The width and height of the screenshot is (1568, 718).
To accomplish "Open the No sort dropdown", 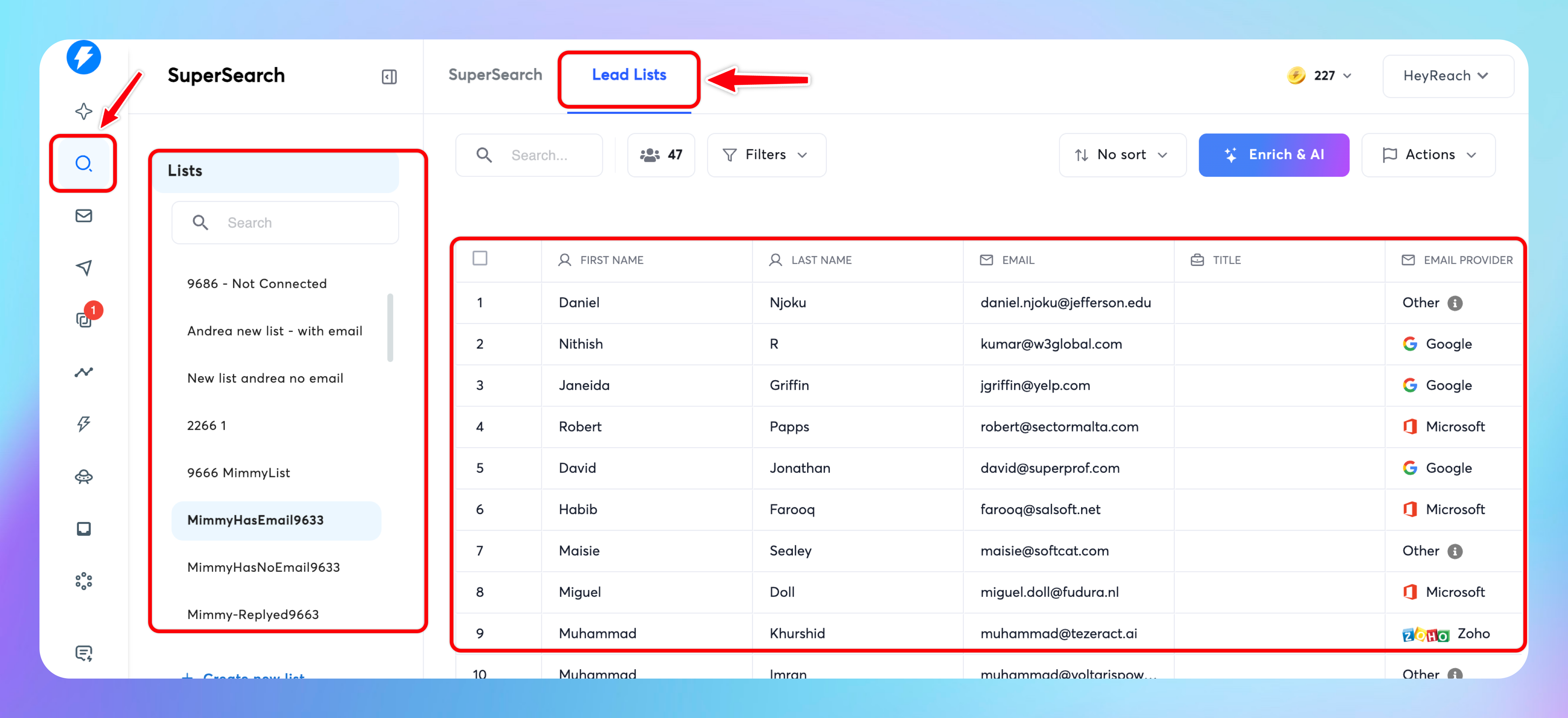I will tap(1121, 155).
